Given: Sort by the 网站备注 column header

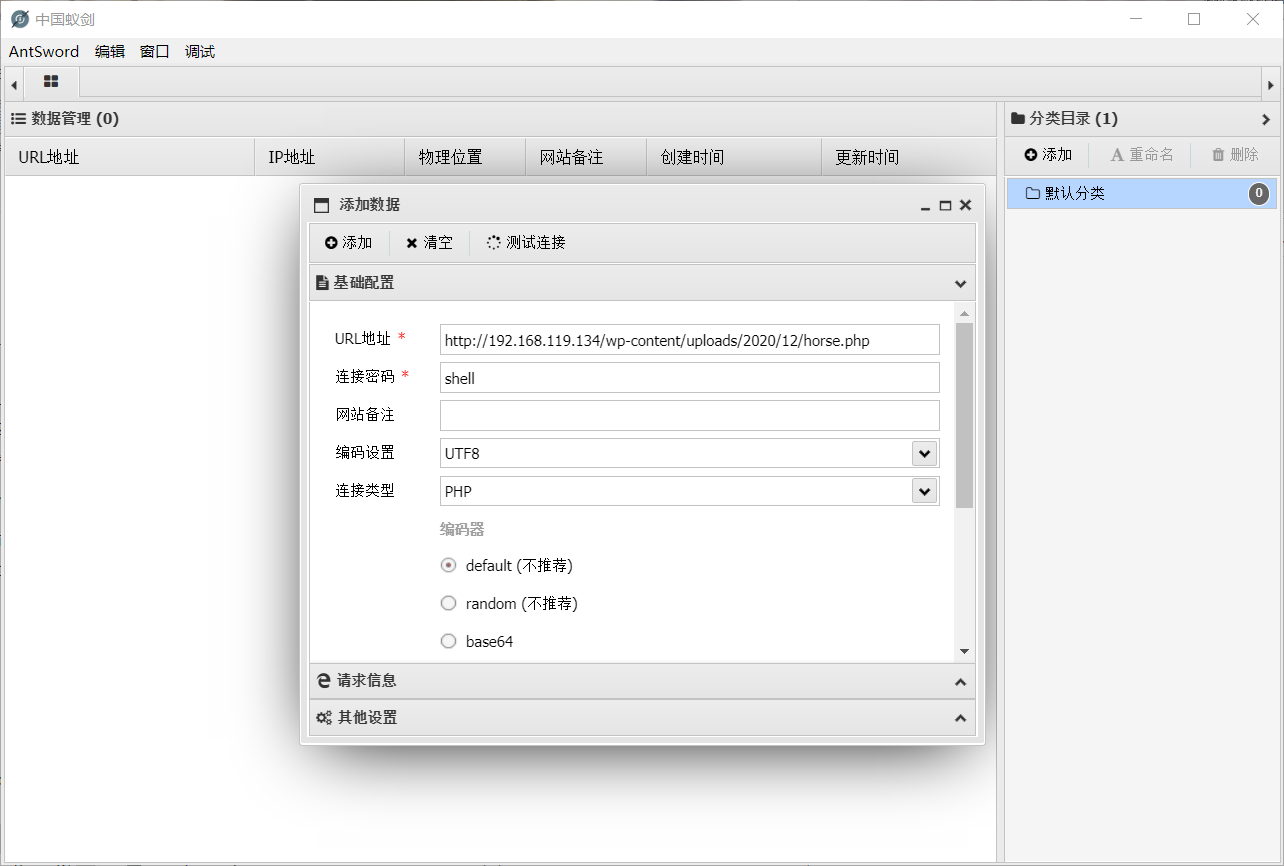Looking at the screenshot, I should pyautogui.click(x=586, y=157).
